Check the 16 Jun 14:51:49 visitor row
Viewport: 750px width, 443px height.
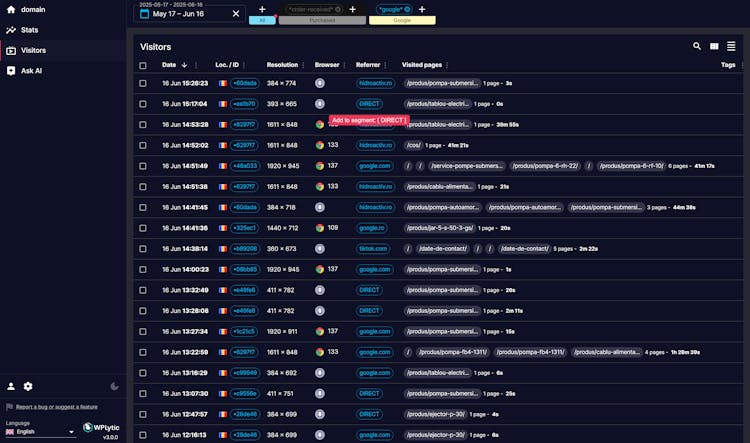(143, 166)
